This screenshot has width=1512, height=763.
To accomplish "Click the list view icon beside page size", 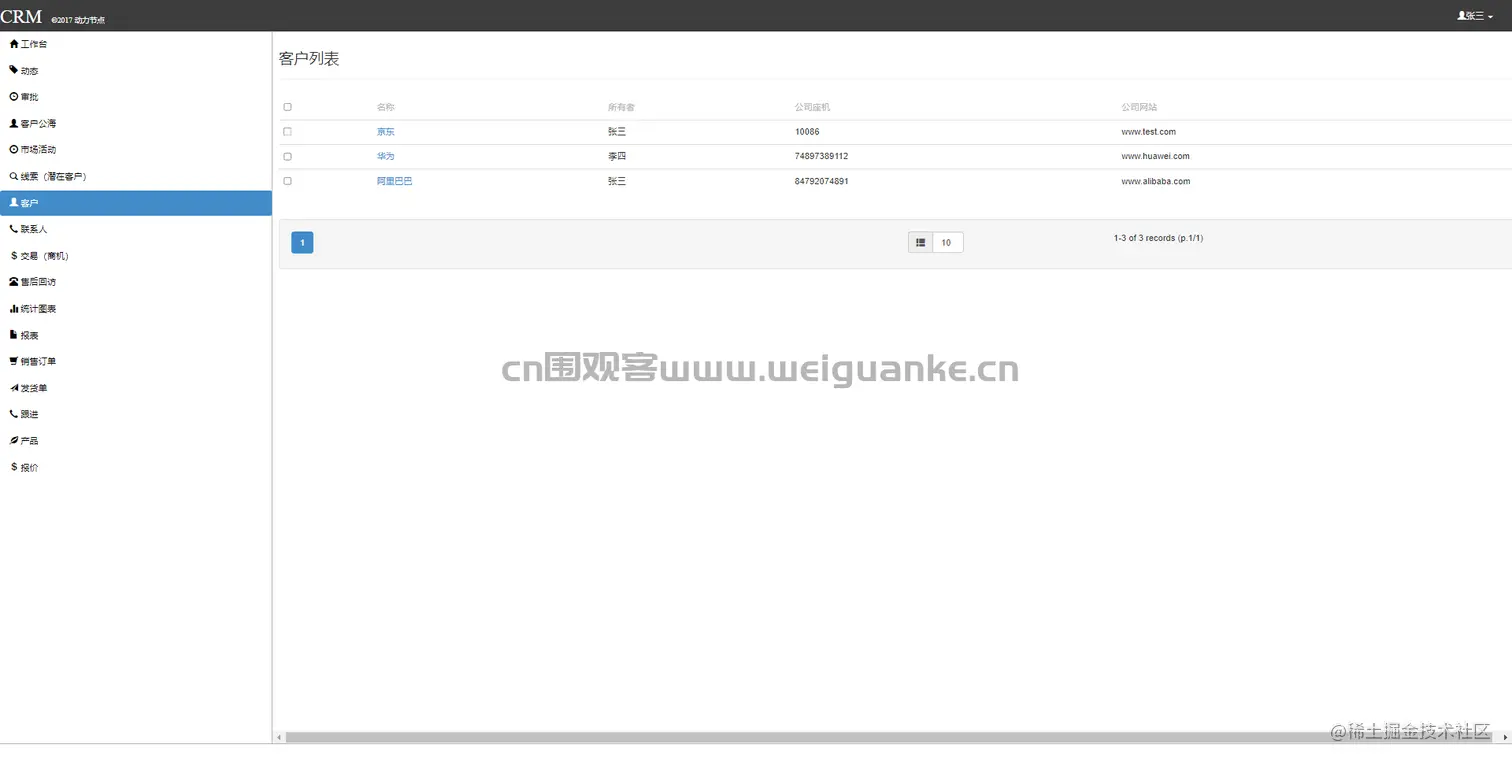I will point(920,242).
